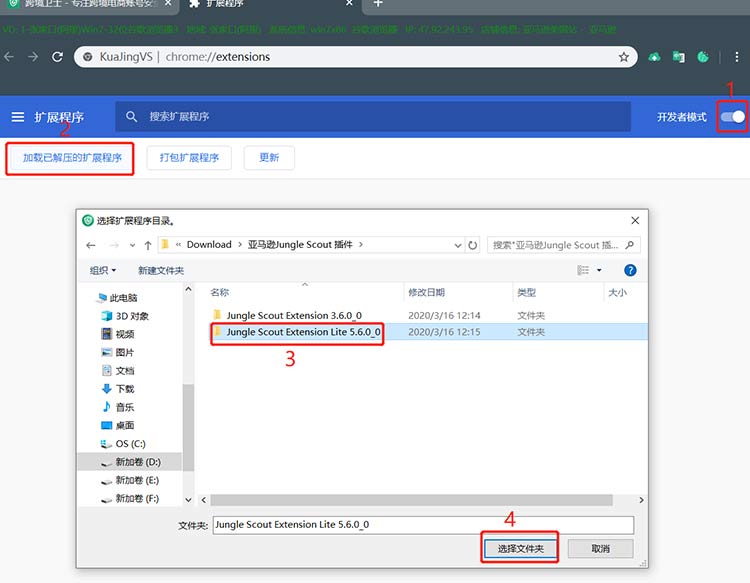Go back in the file dialog

coord(91,245)
